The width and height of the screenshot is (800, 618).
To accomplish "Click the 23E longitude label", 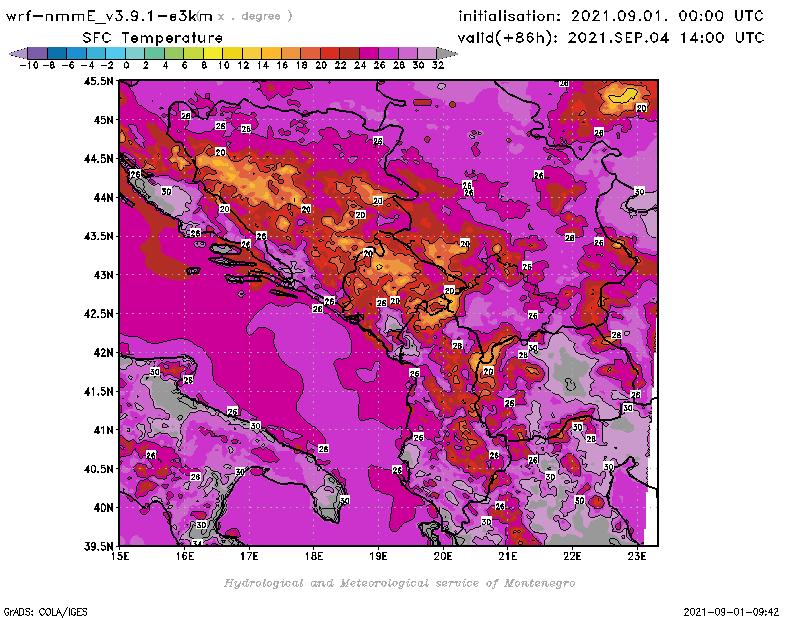I will pyautogui.click(x=637, y=556).
